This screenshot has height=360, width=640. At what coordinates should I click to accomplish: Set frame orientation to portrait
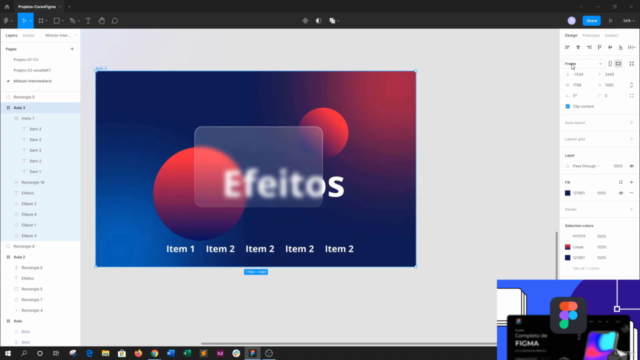tap(610, 64)
